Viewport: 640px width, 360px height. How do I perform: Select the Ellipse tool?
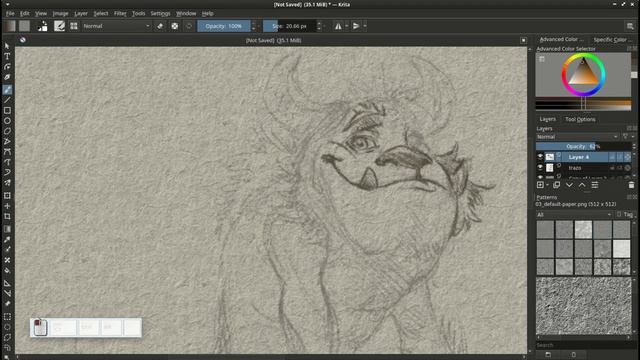(x=7, y=121)
